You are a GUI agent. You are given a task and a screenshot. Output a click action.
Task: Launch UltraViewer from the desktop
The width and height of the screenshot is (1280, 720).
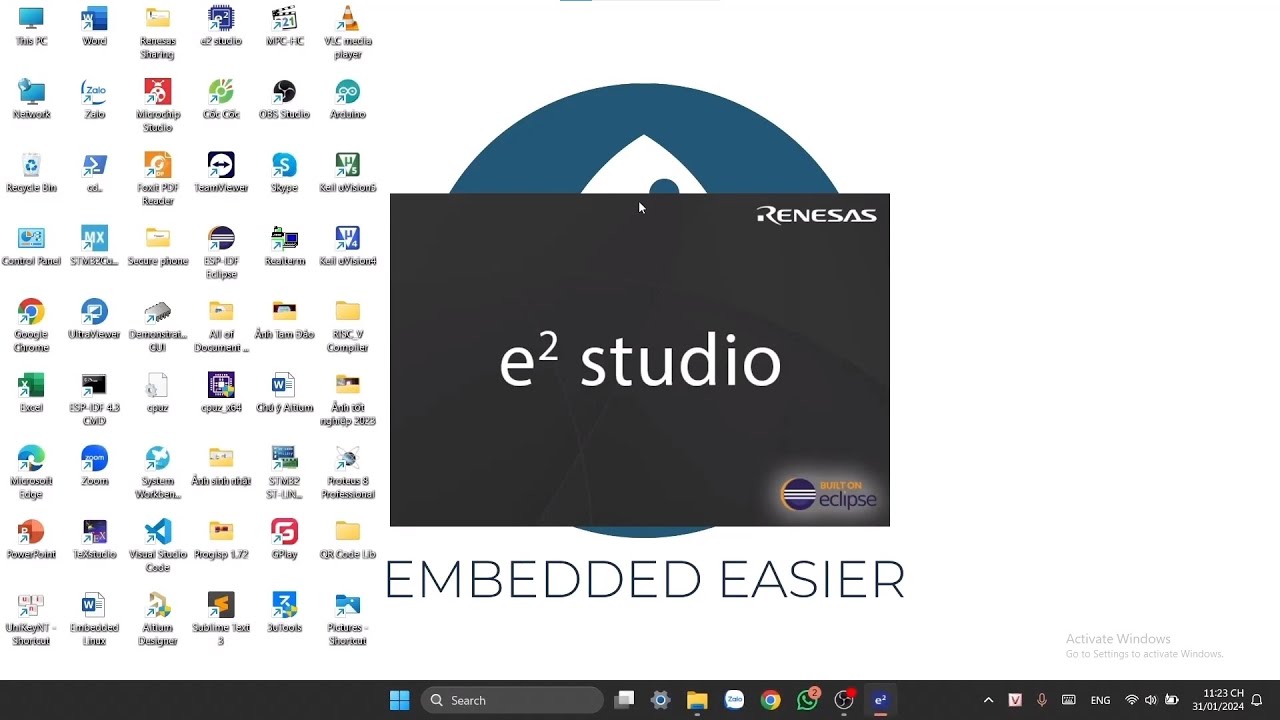[x=94, y=319]
